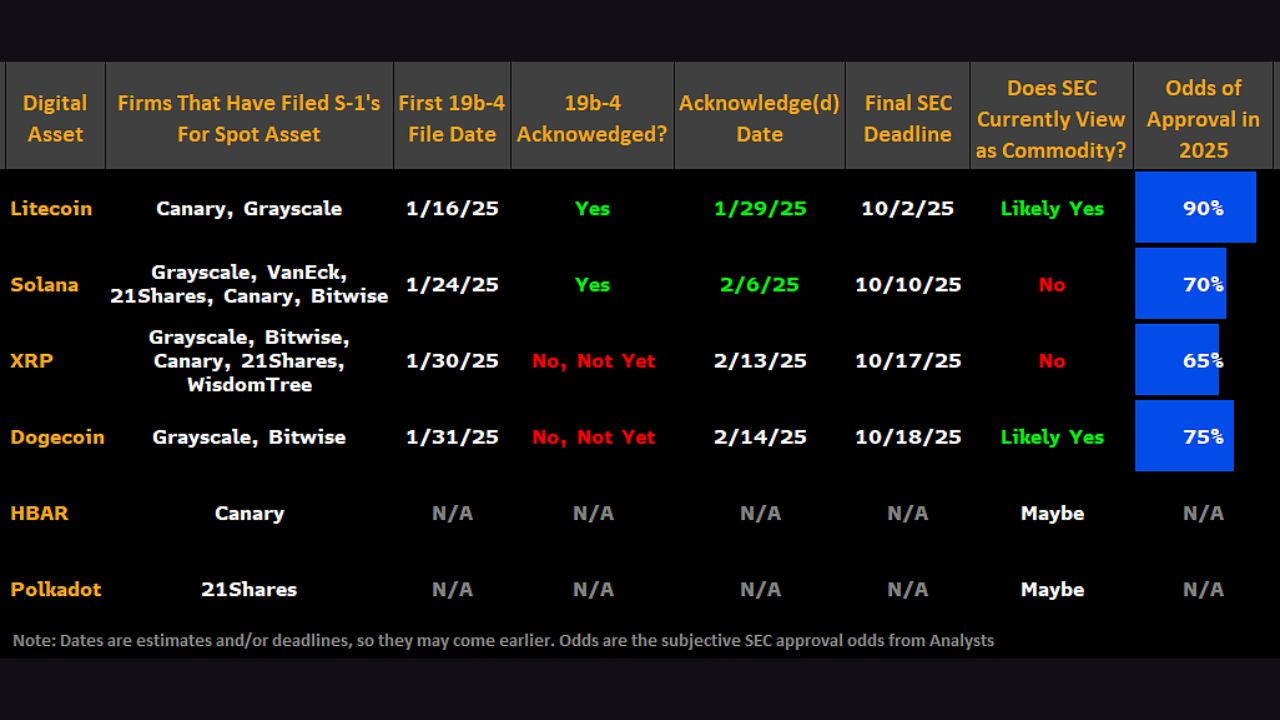1280x720 pixels.
Task: Select the 19b-4 Acknowledged? column header
Action: coord(592,118)
